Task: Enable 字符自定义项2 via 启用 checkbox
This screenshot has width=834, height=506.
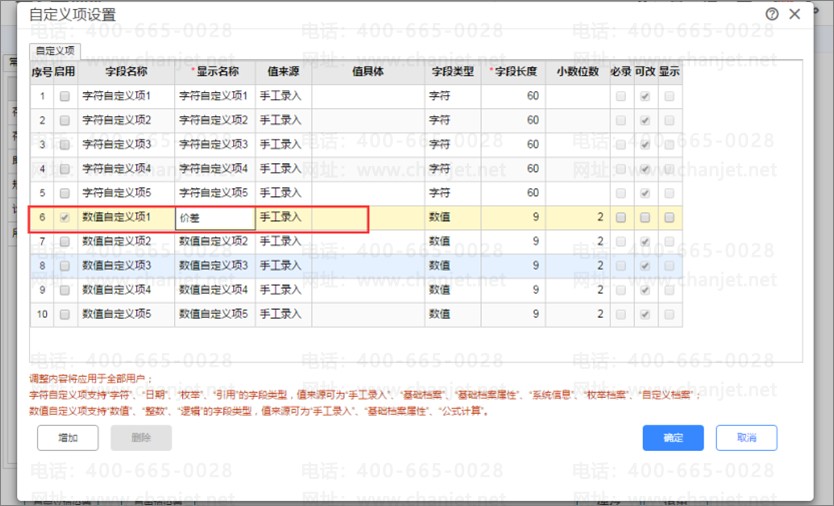Action: (65, 120)
